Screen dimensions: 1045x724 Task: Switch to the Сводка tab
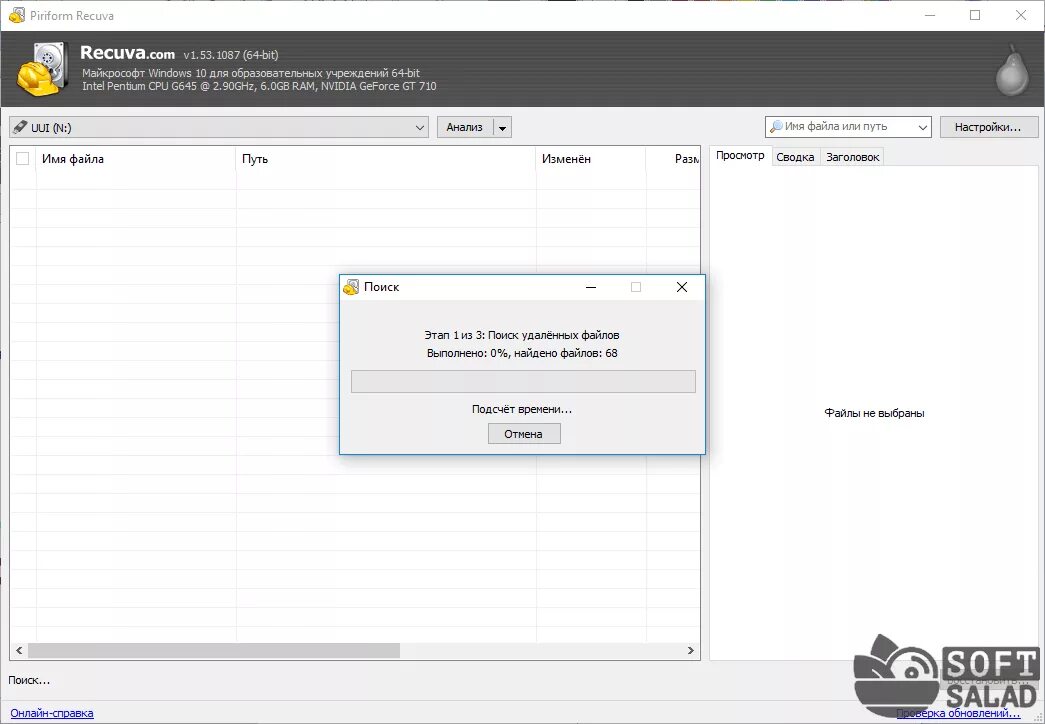tap(795, 157)
